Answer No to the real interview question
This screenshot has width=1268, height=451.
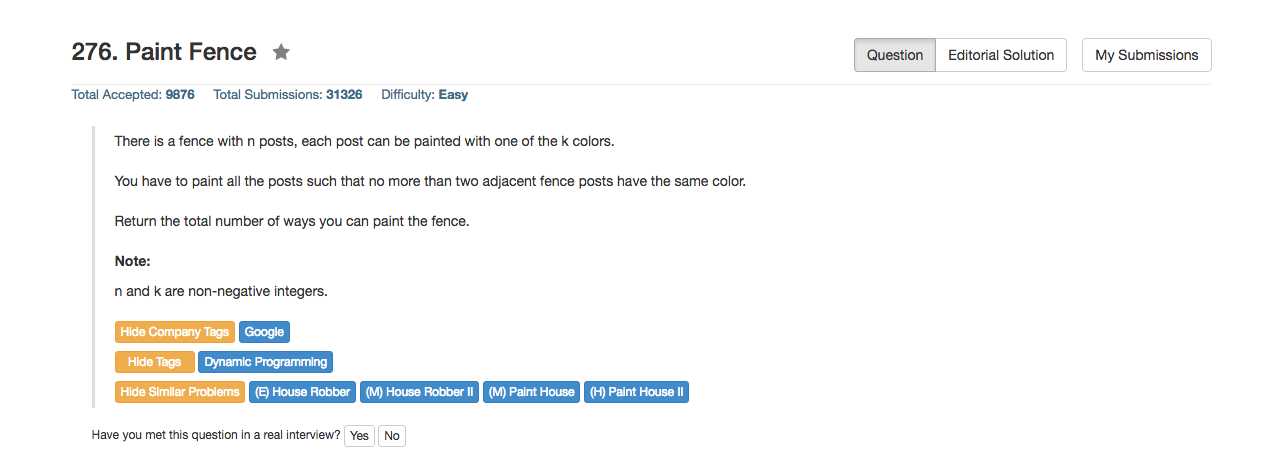click(392, 436)
